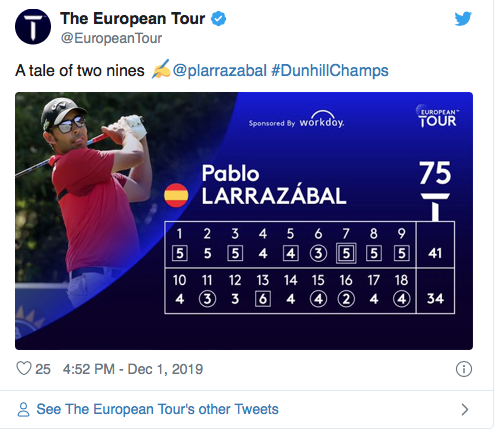Click See The European Tour's other Tweets
Screen dimensions: 496x430
pos(157,409)
